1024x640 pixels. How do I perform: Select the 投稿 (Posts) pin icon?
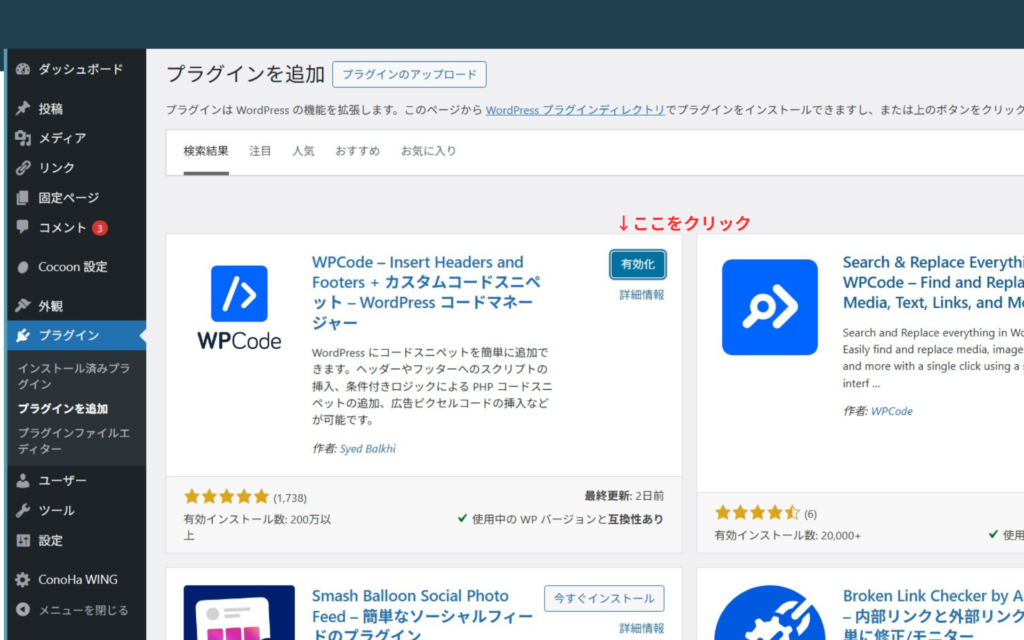coord(24,108)
